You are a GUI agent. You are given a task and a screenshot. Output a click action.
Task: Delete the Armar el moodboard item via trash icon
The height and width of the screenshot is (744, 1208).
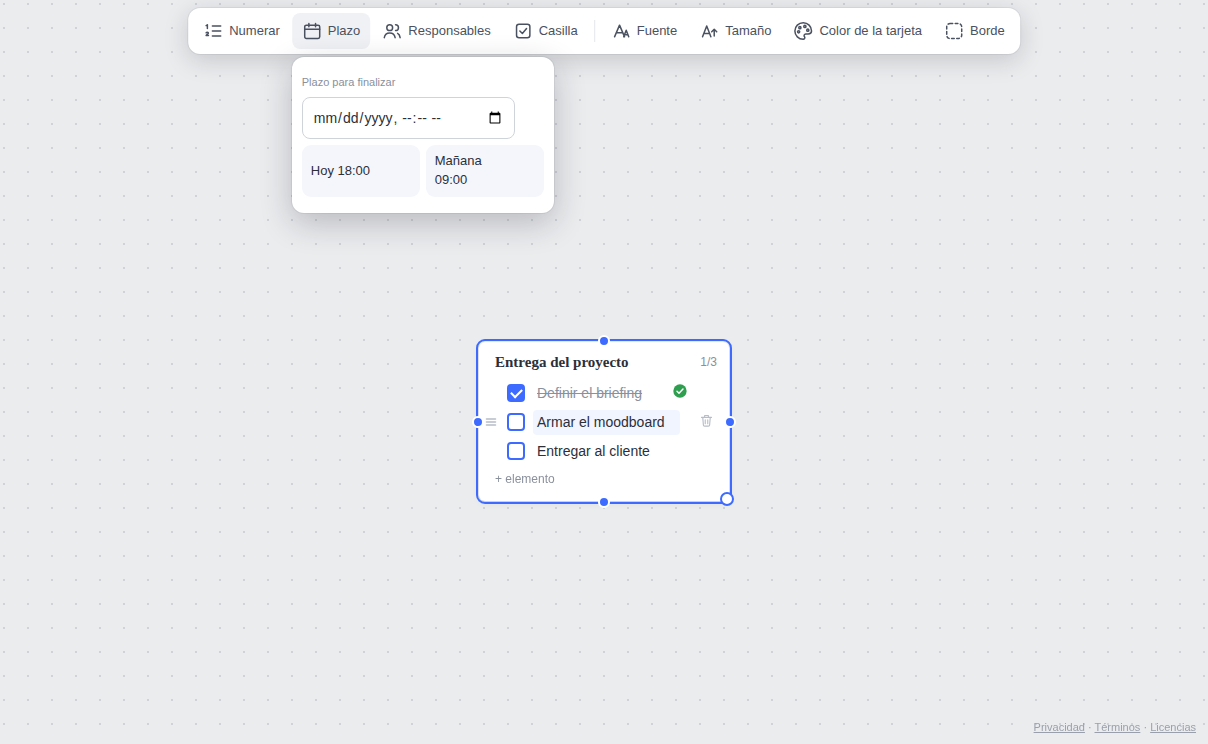click(706, 421)
